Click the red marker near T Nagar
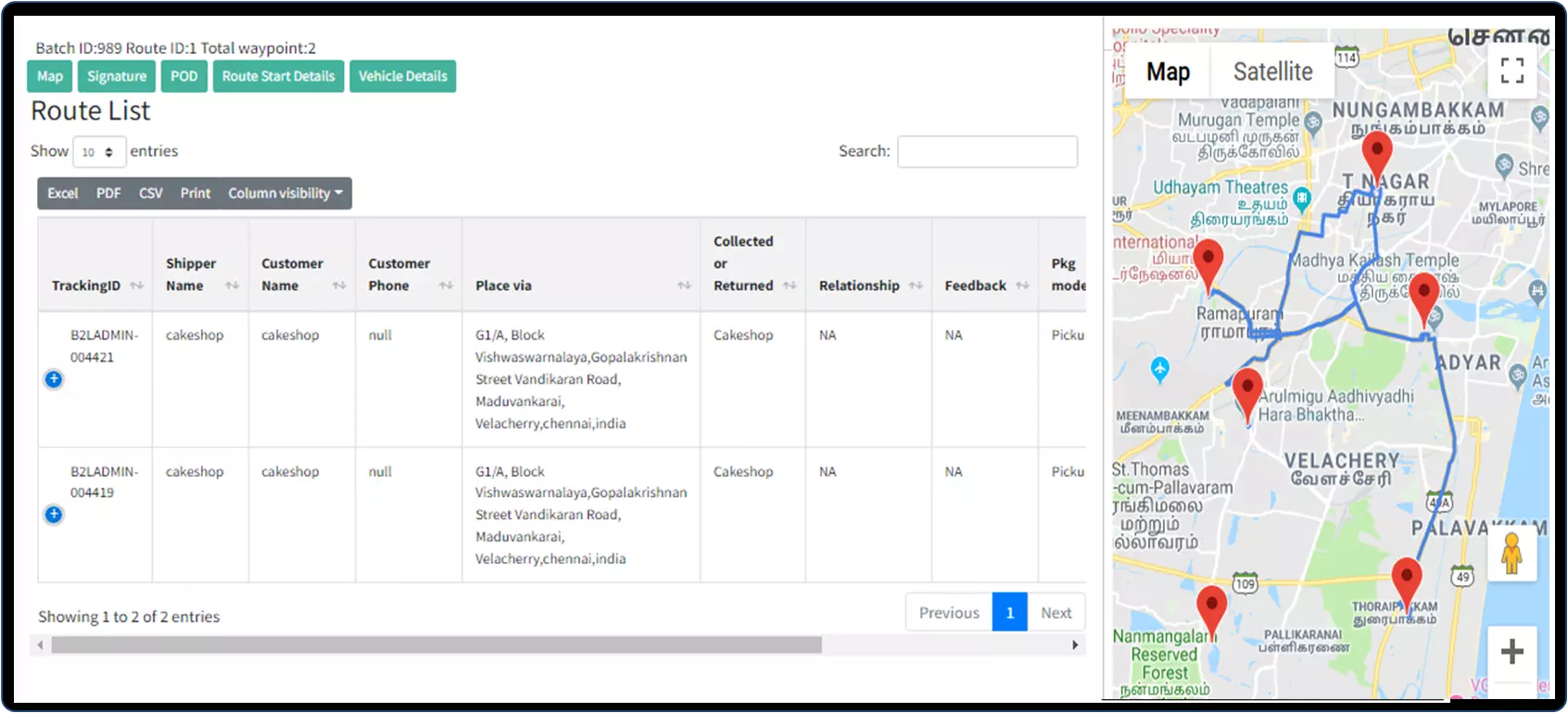The width and height of the screenshot is (1568, 713). [1376, 154]
